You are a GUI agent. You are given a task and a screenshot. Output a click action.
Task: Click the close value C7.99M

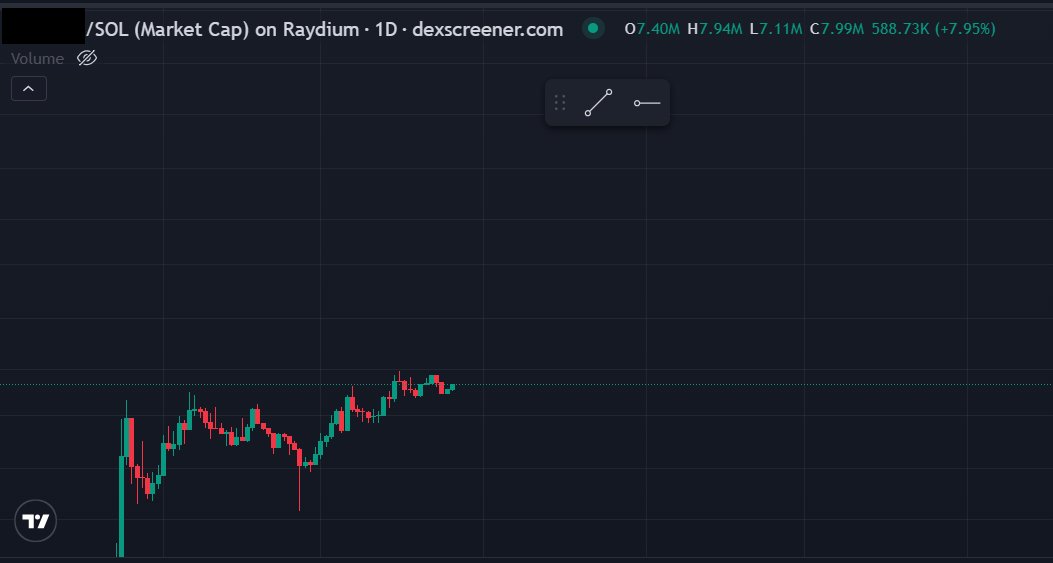click(837, 29)
